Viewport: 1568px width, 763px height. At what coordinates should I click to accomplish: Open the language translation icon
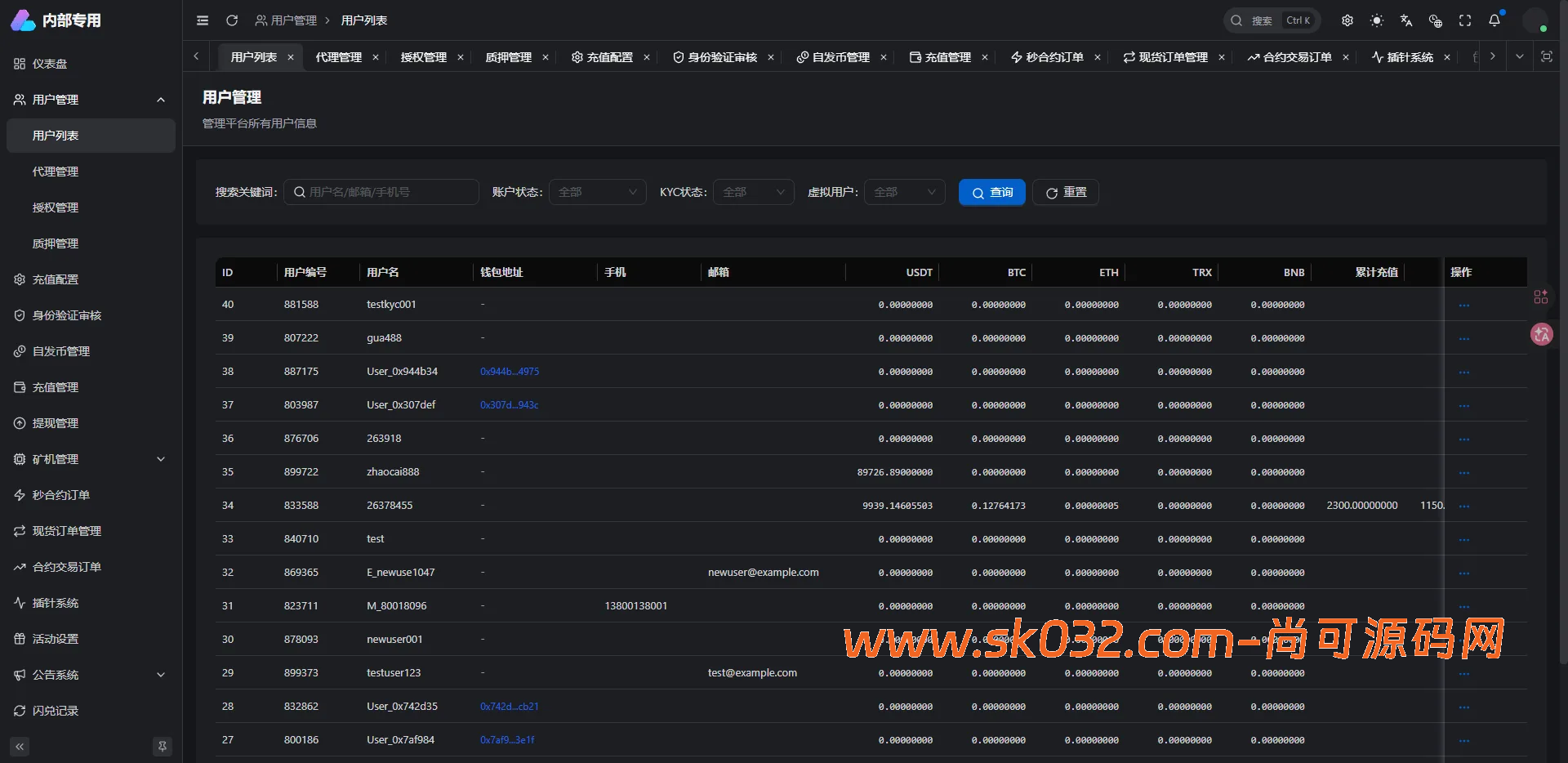(x=1405, y=20)
